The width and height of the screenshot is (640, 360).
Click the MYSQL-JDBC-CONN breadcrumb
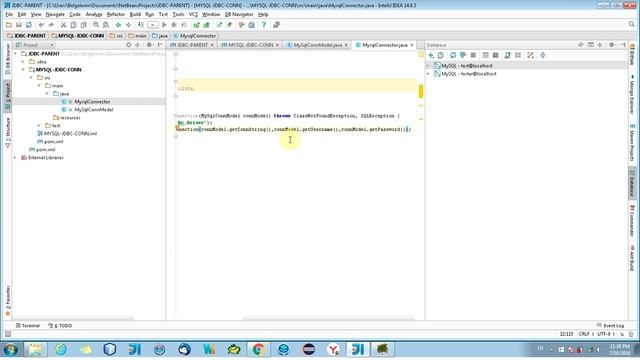[x=78, y=36]
